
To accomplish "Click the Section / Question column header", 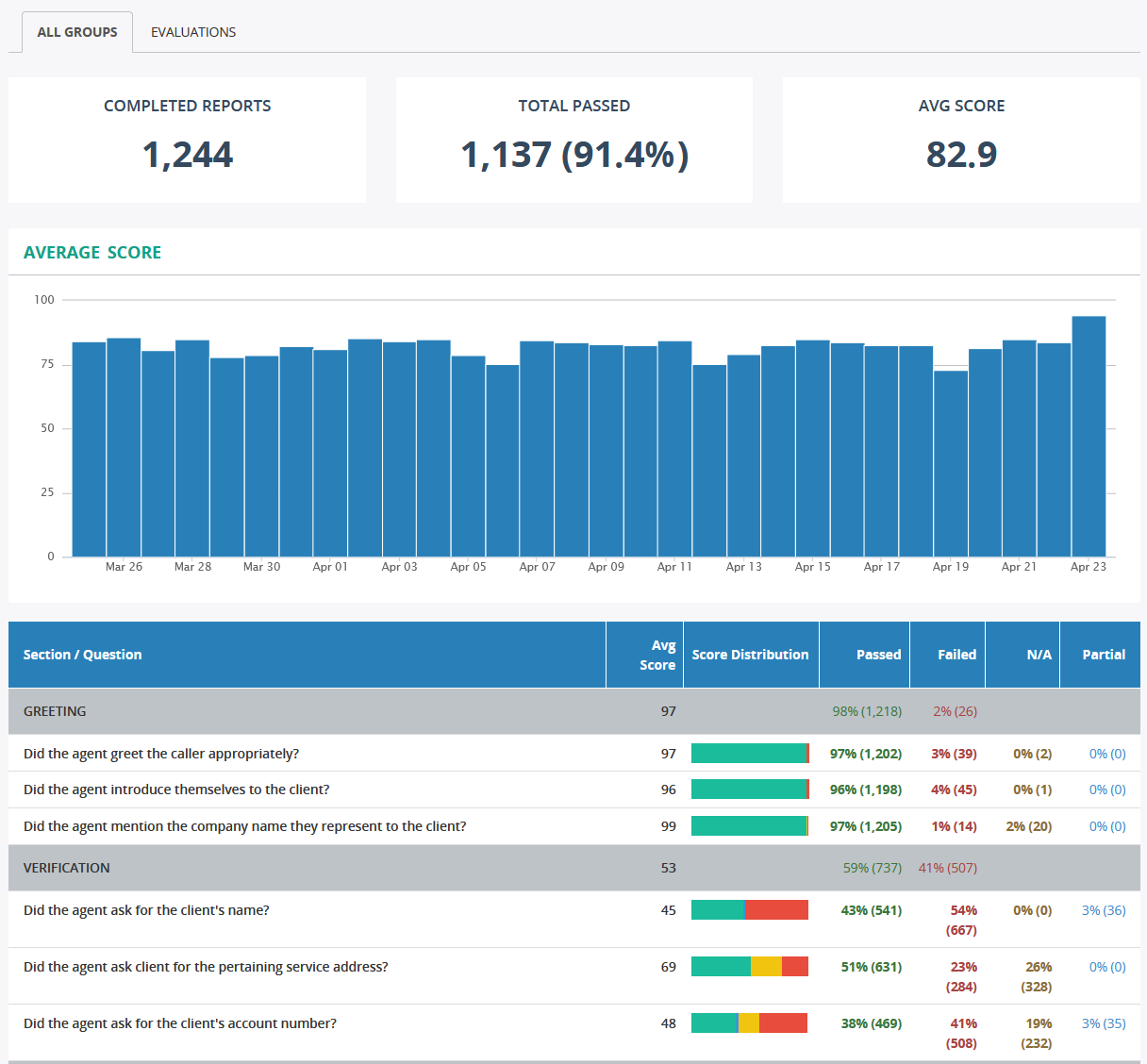I will pos(83,655).
